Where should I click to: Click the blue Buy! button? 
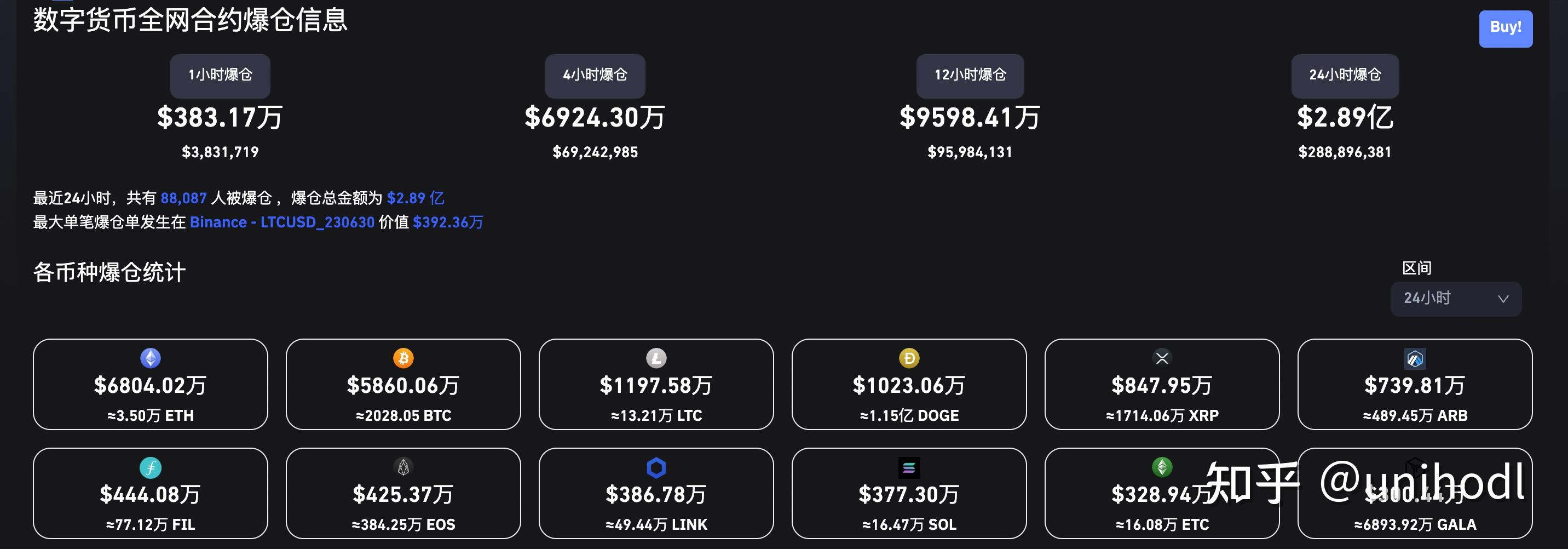[x=1505, y=28]
